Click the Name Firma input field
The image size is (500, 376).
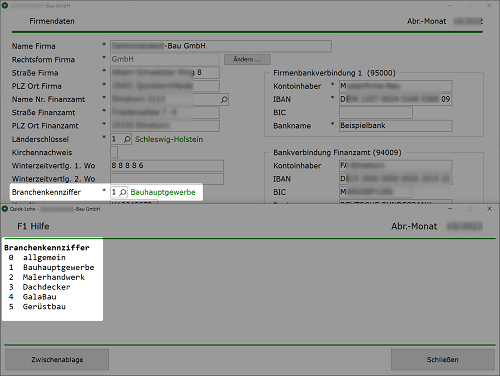[x=221, y=46]
